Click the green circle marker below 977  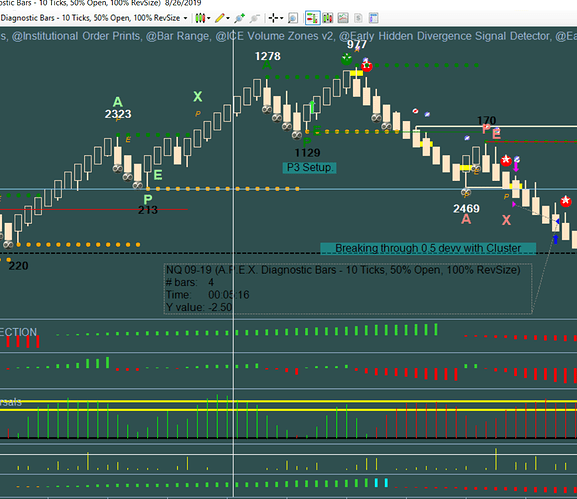tap(346, 59)
